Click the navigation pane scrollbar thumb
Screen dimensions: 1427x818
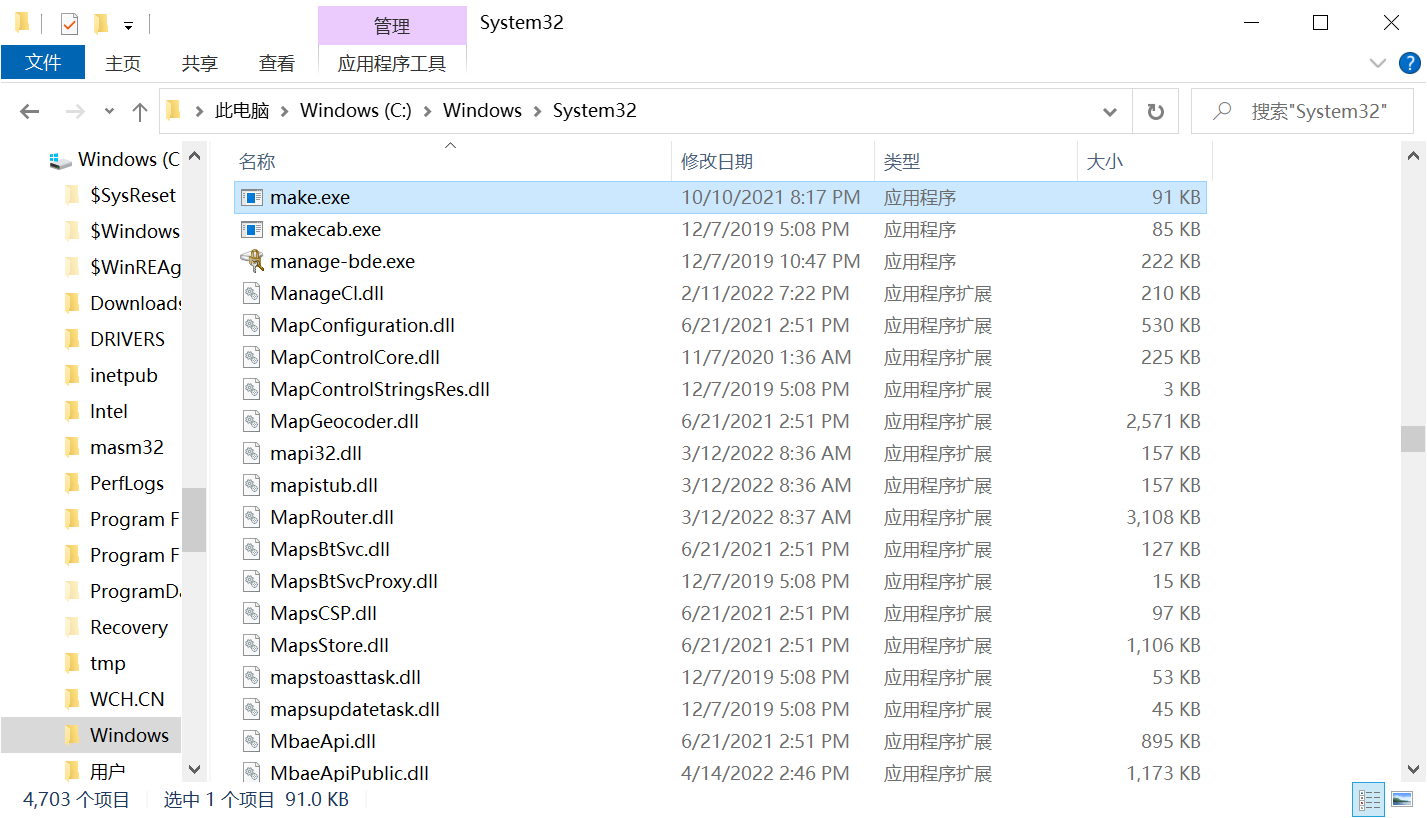[194, 520]
